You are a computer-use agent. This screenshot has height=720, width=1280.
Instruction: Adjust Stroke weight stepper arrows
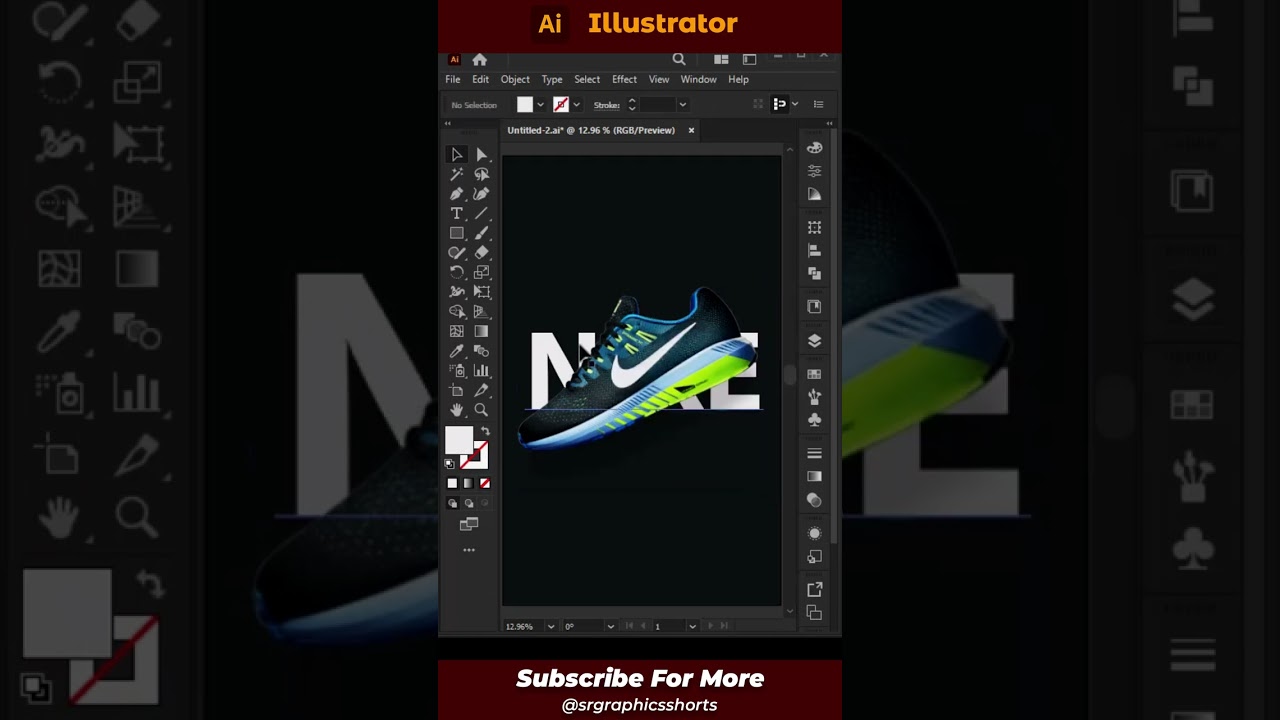(631, 105)
